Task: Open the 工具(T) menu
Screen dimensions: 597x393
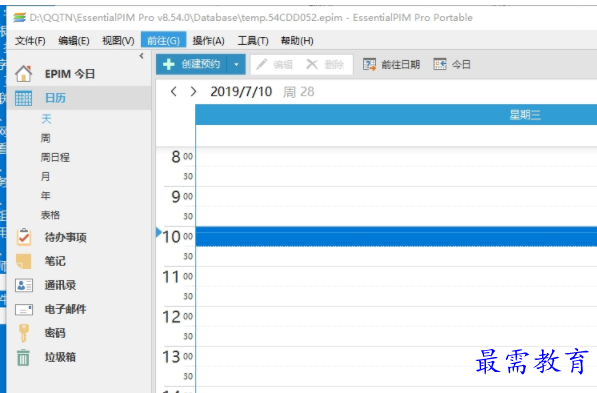Action: pos(253,40)
